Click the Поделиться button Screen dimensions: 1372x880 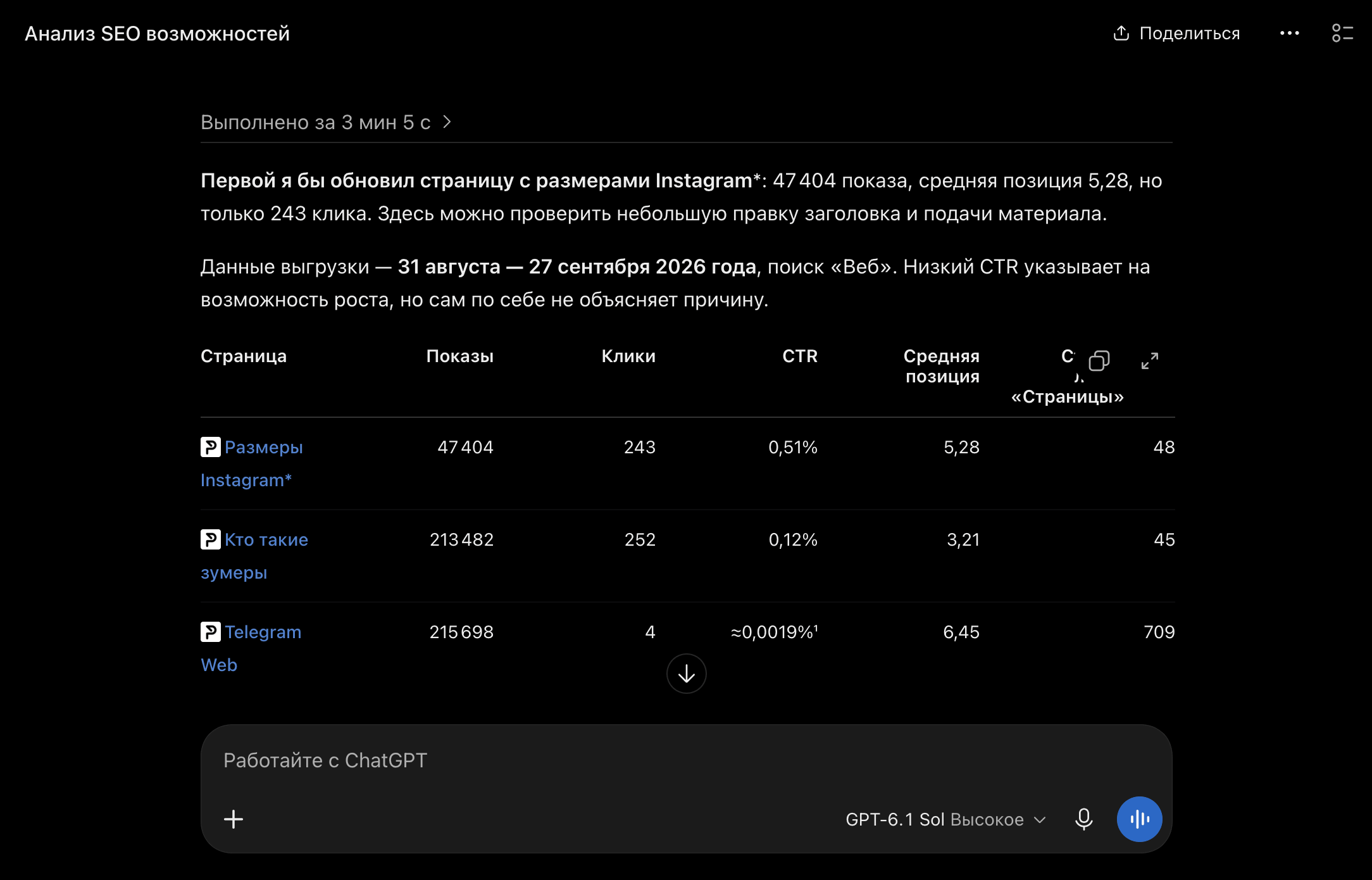pos(1177,33)
